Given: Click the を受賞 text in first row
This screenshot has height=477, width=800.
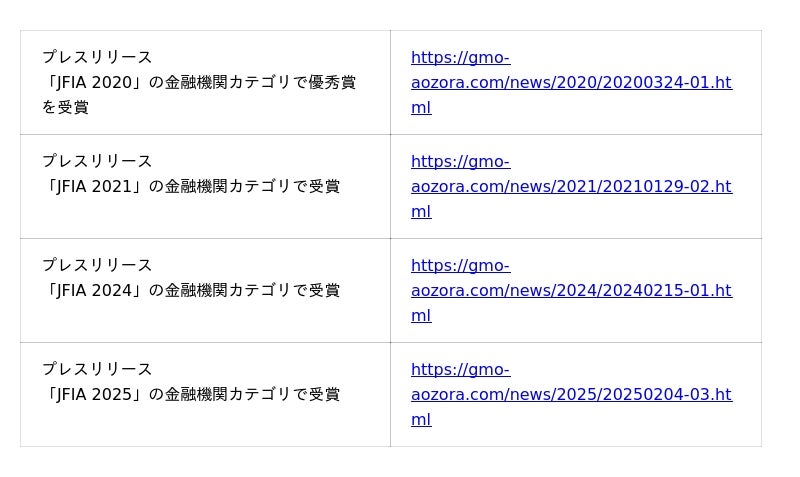Looking at the screenshot, I should point(65,108).
